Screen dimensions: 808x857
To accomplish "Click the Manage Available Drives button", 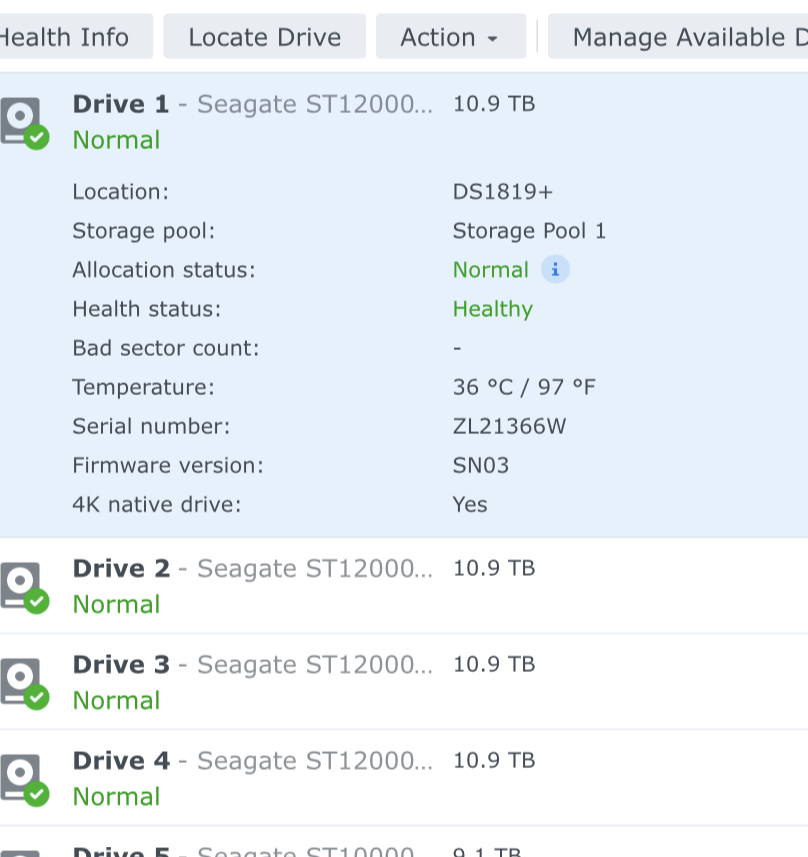I will click(678, 37).
